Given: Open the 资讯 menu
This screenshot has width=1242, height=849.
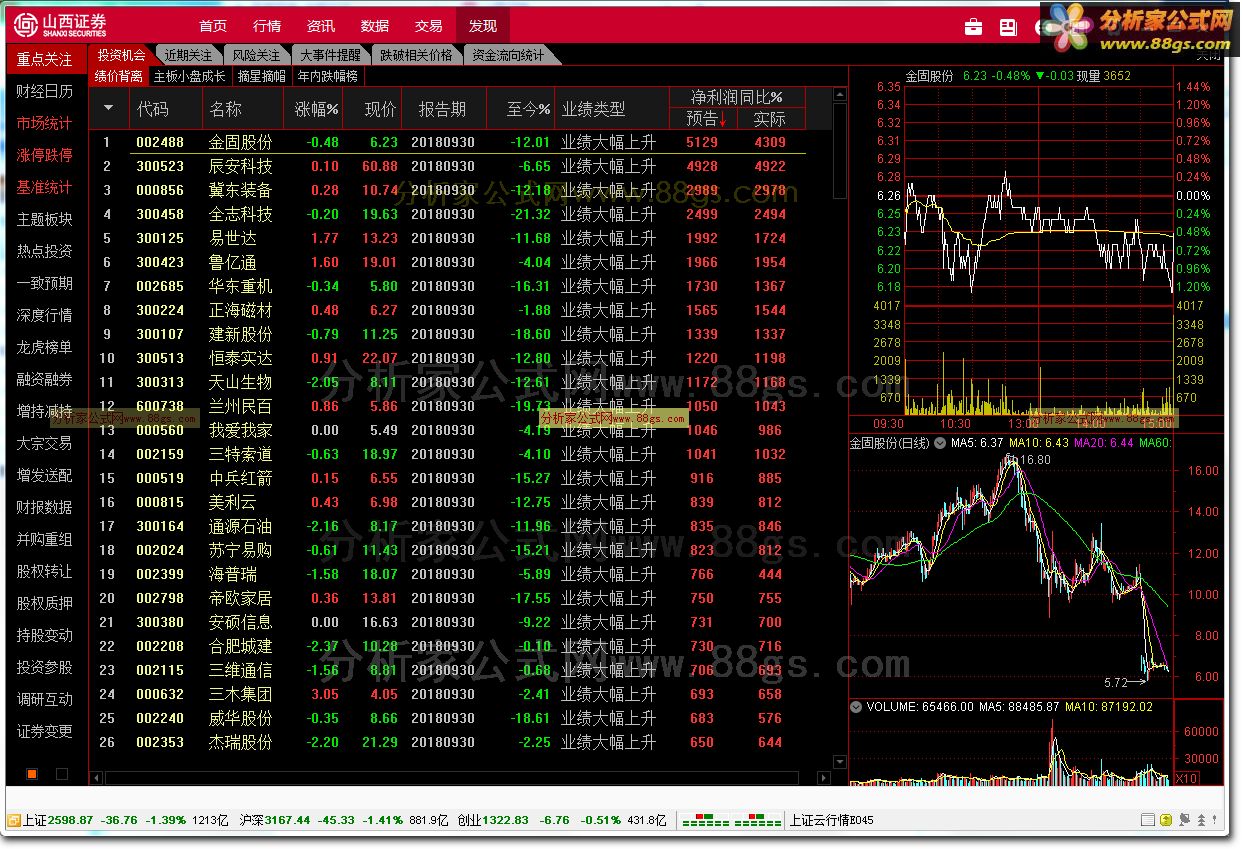Looking at the screenshot, I should pyautogui.click(x=321, y=26).
